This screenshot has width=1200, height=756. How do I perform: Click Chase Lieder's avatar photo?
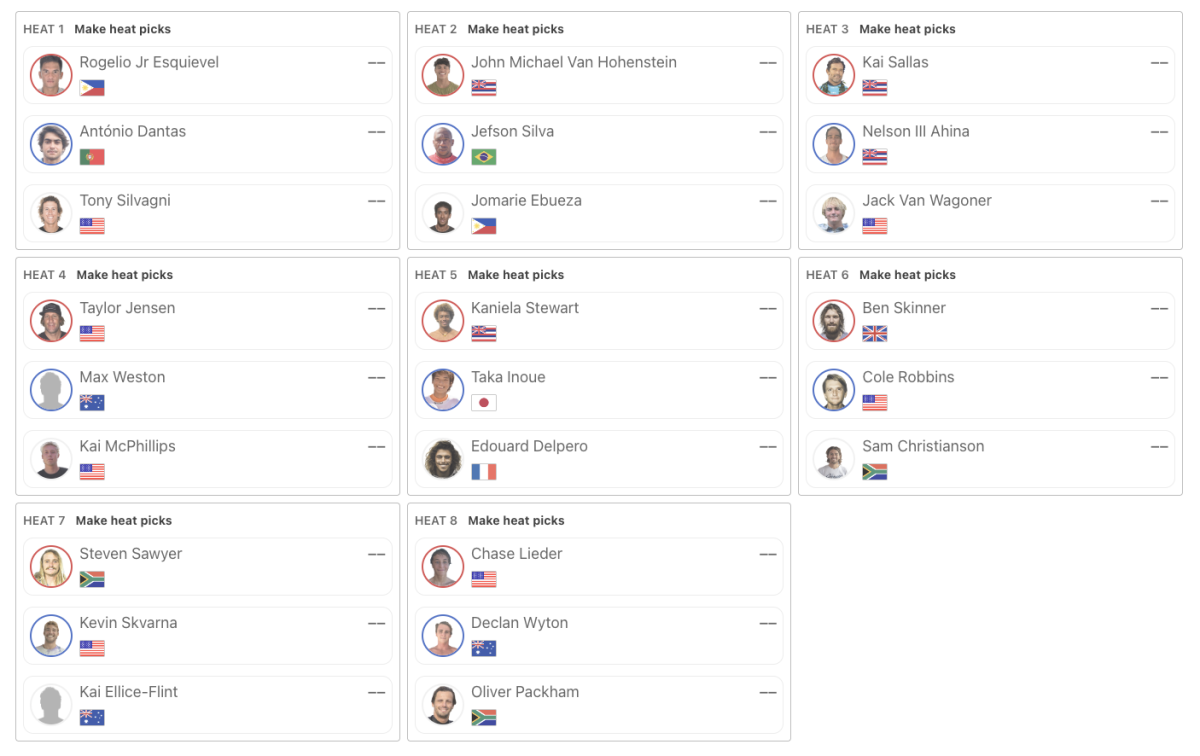(x=442, y=567)
